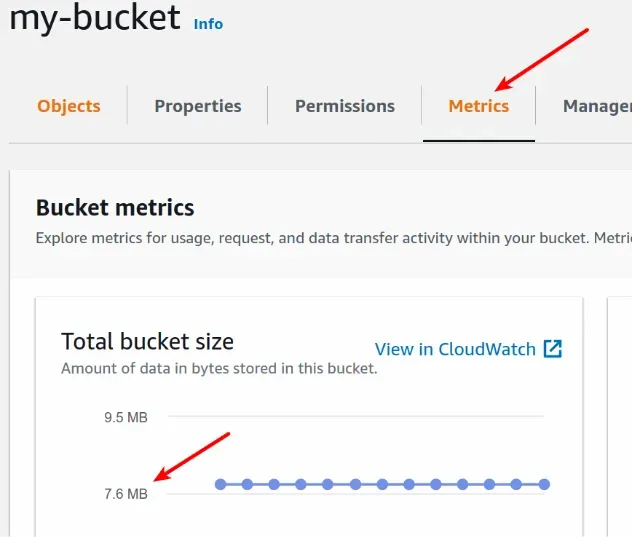Click the my-bucket page title

pyautogui.click(x=95, y=17)
